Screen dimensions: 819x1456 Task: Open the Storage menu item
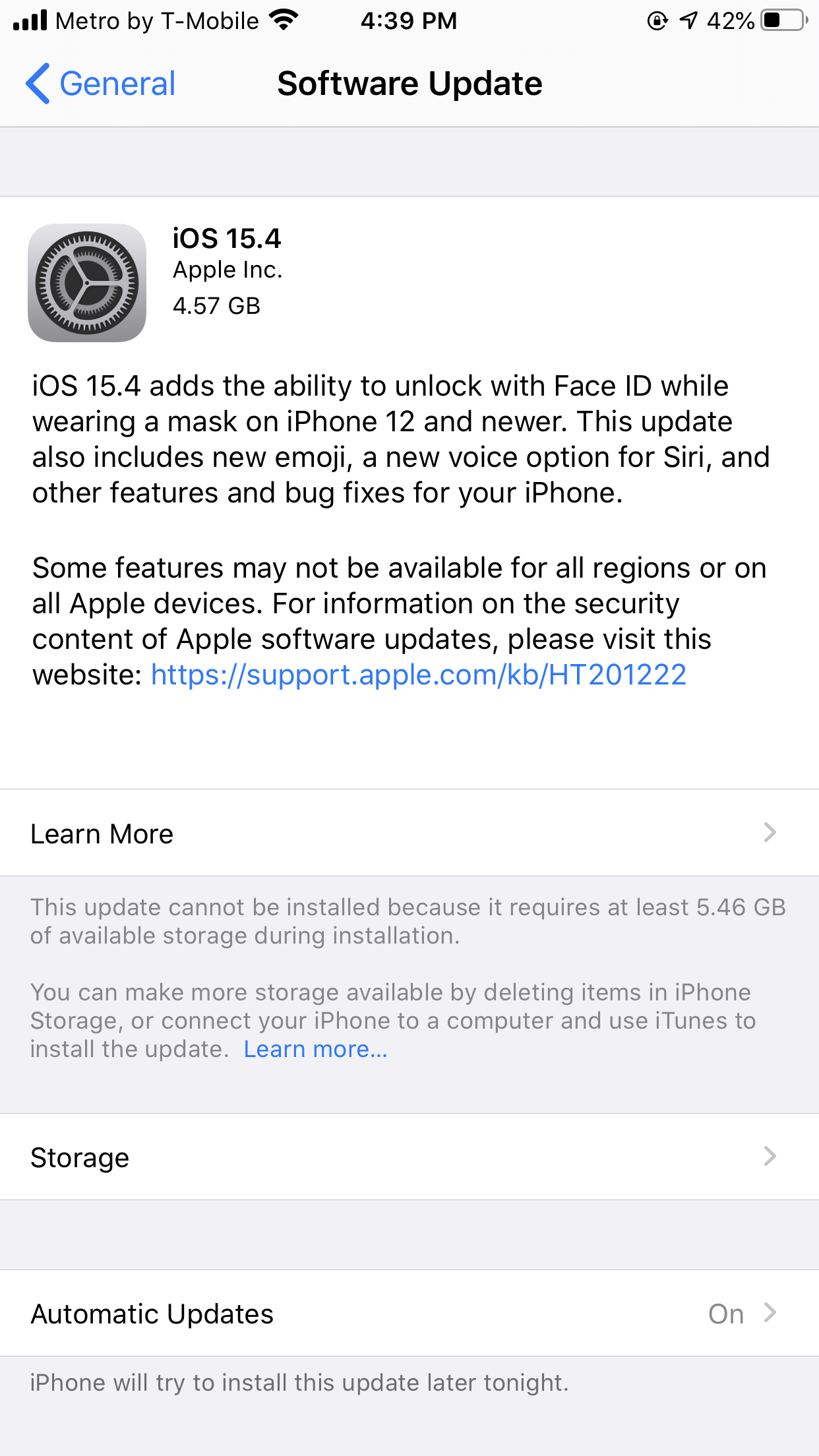(x=80, y=1157)
